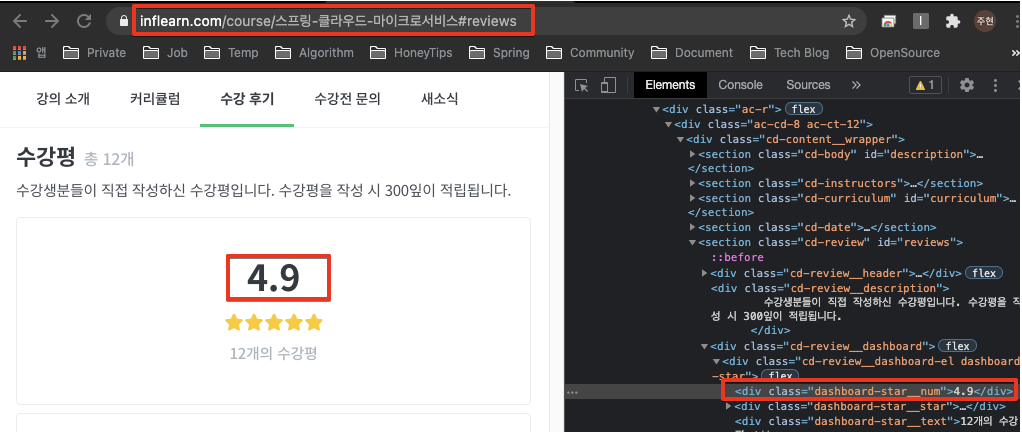
Task: Click the flex badge next to ac-r div
Action: (804, 109)
